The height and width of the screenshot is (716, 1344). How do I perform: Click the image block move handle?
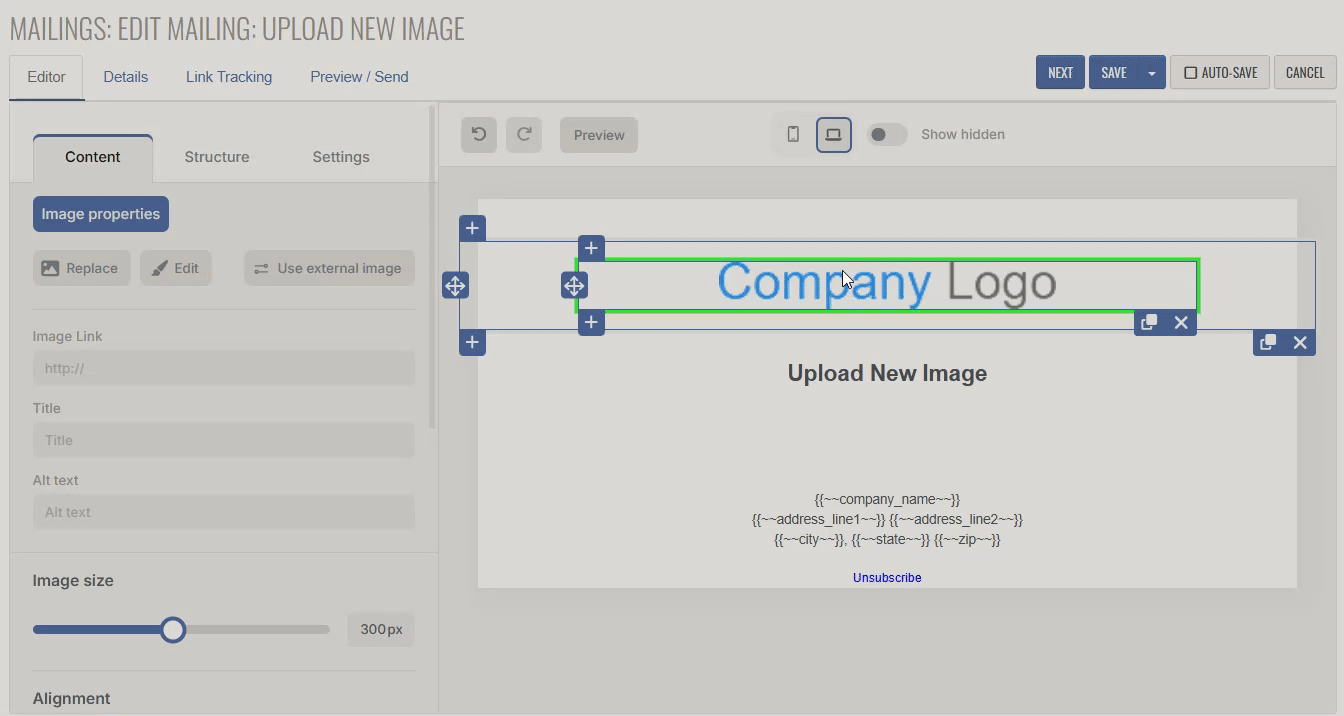pyautogui.click(x=574, y=286)
